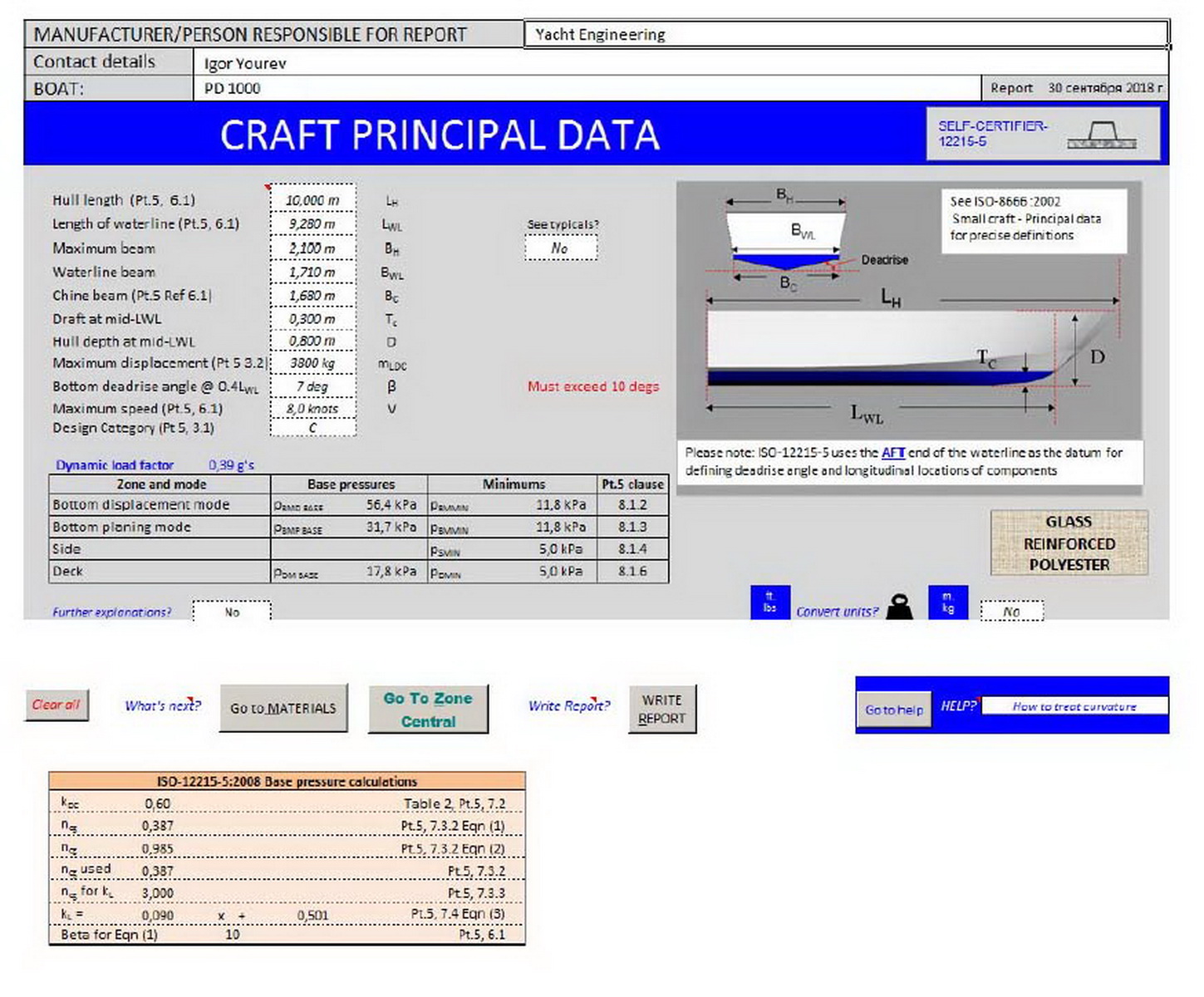The image size is (1204, 997).
Task: Click the Side minimum 5,0 kPa cell
Action: click(512, 549)
